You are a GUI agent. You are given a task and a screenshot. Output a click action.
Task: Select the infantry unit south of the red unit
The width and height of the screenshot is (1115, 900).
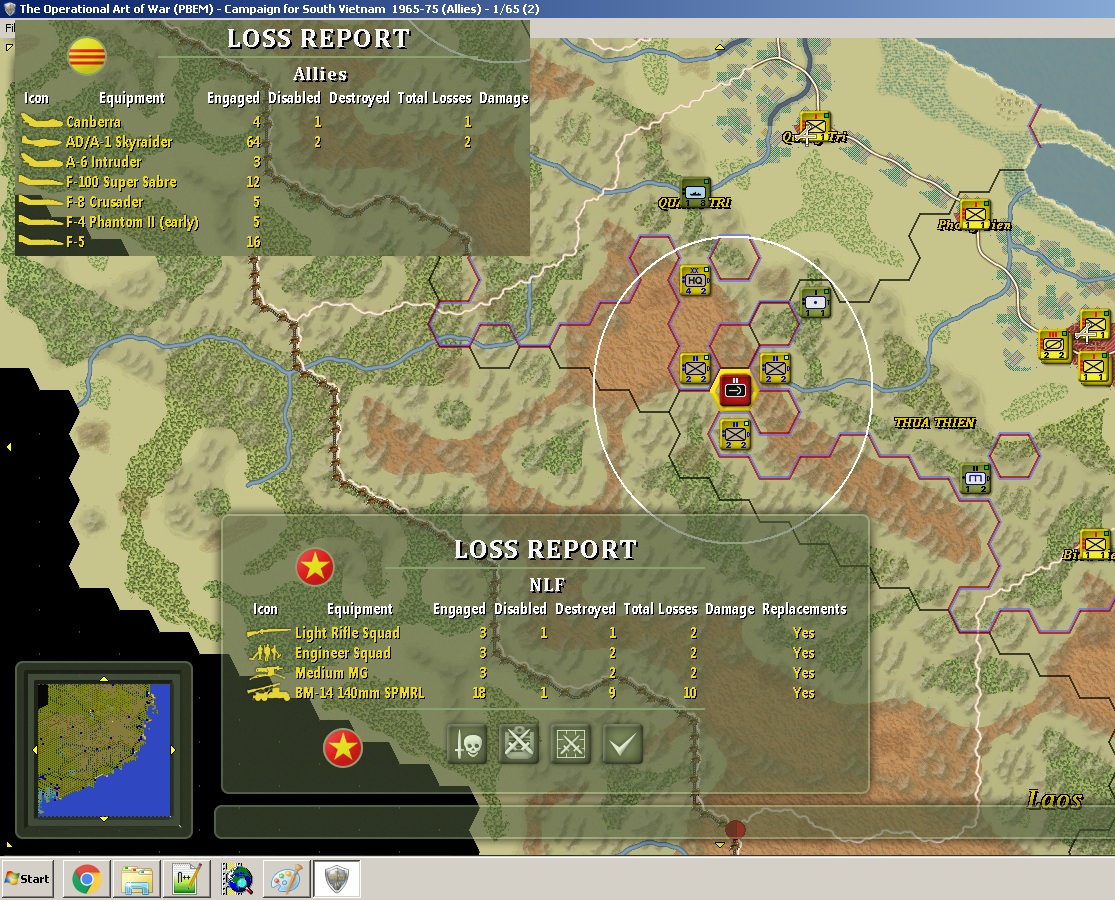click(735, 434)
